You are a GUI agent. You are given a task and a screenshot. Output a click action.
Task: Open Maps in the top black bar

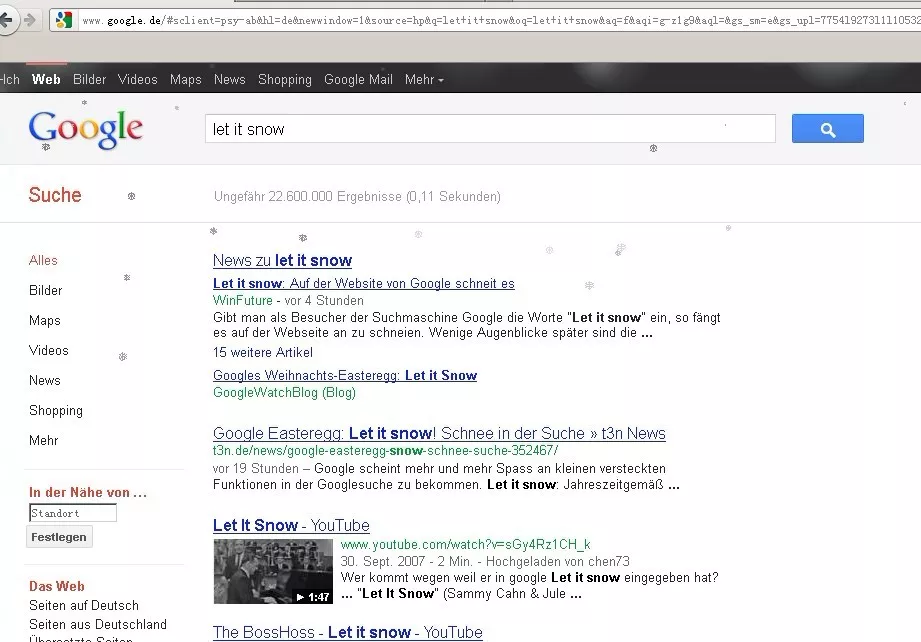click(x=186, y=79)
